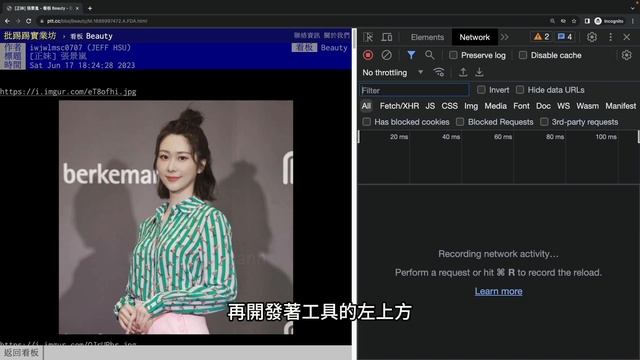This screenshot has height=360, width=640.
Task: Click zoom magnifier icon in address bar
Action: tap(552, 21)
